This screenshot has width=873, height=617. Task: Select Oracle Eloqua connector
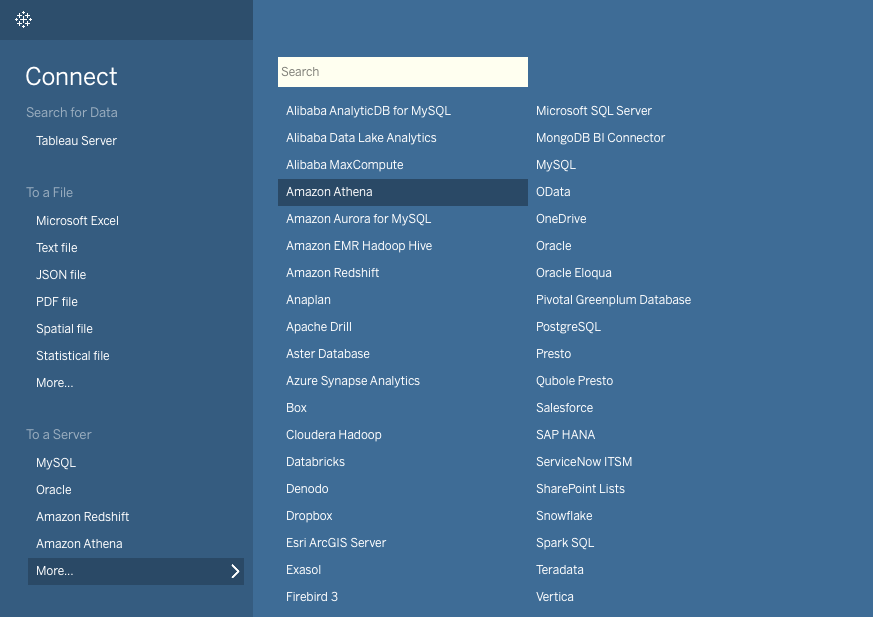(574, 273)
